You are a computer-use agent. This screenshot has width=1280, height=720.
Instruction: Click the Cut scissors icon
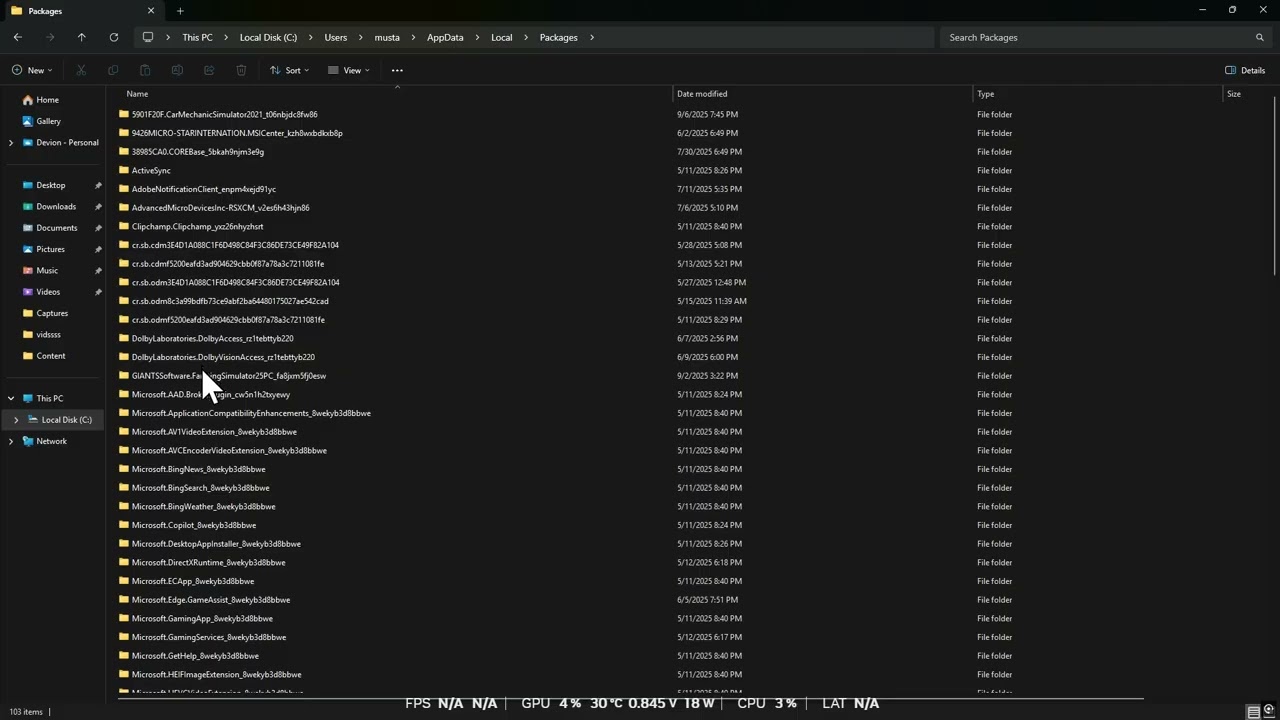pyautogui.click(x=81, y=70)
